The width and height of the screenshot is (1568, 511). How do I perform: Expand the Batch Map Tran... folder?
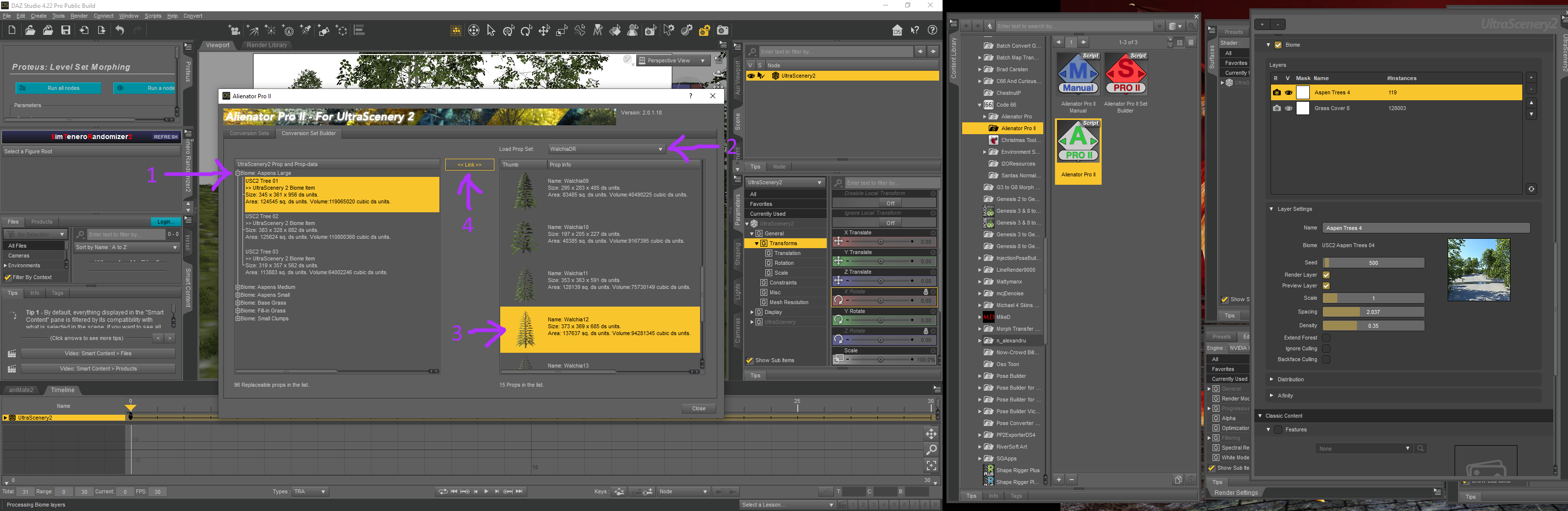[x=979, y=58]
